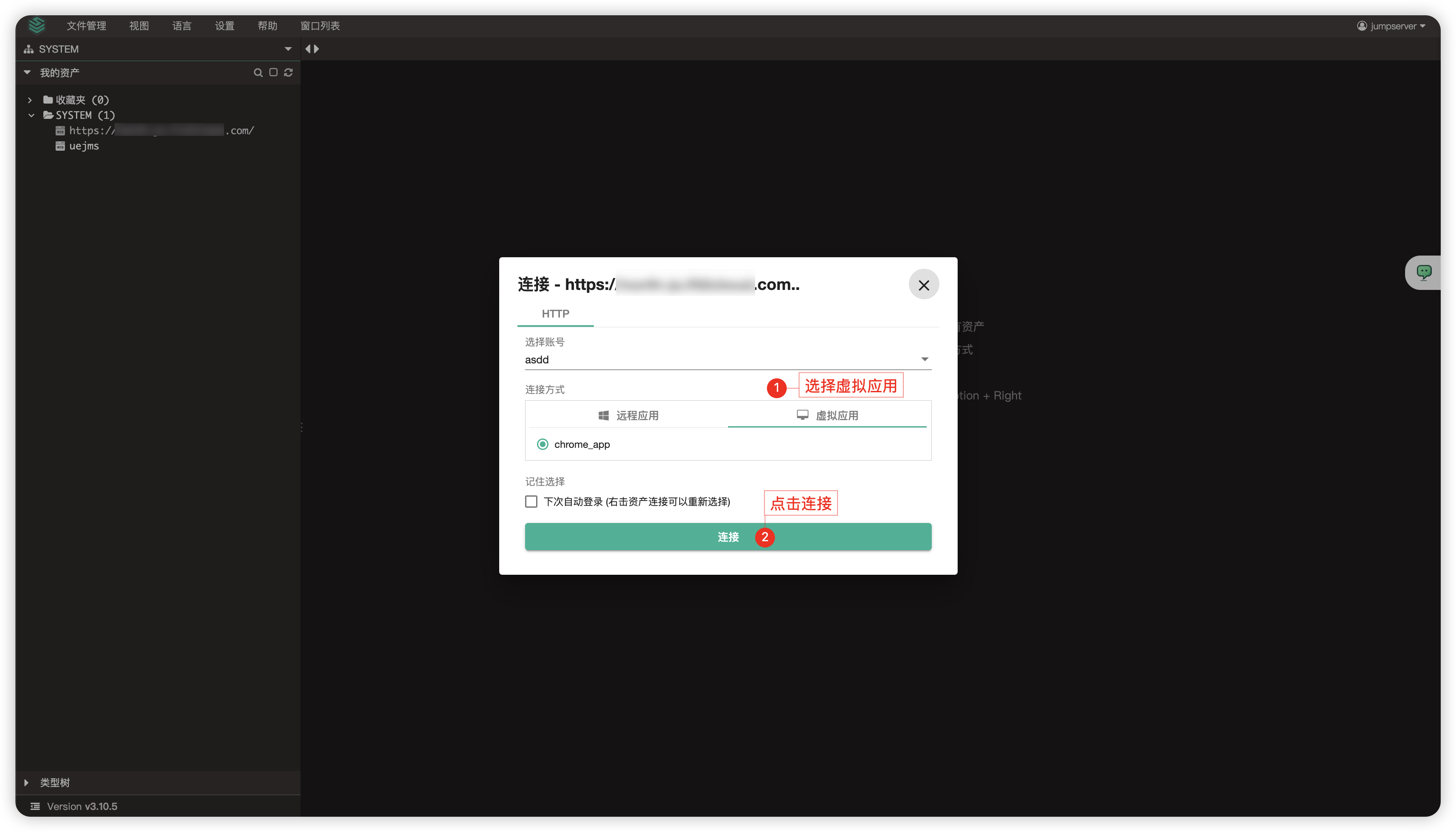
Task: Open the 语言 menu
Action: click(x=182, y=26)
